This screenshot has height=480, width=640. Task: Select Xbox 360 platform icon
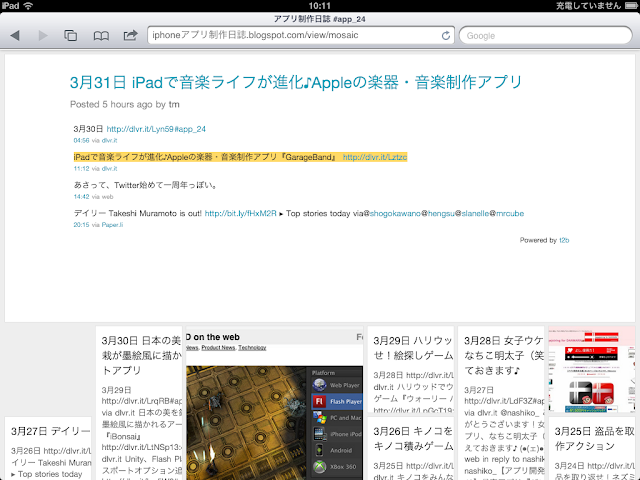tap(320, 467)
